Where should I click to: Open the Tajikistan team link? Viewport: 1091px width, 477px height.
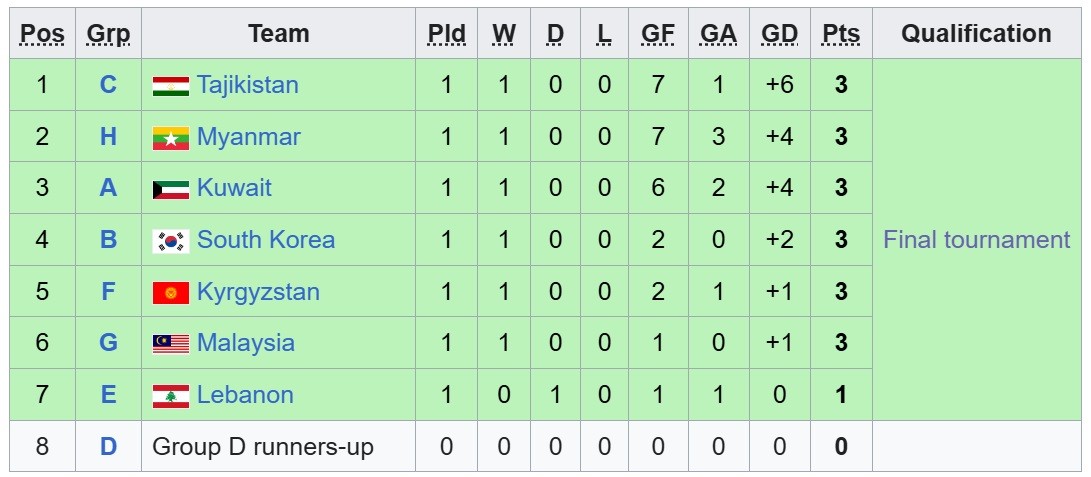click(x=248, y=85)
